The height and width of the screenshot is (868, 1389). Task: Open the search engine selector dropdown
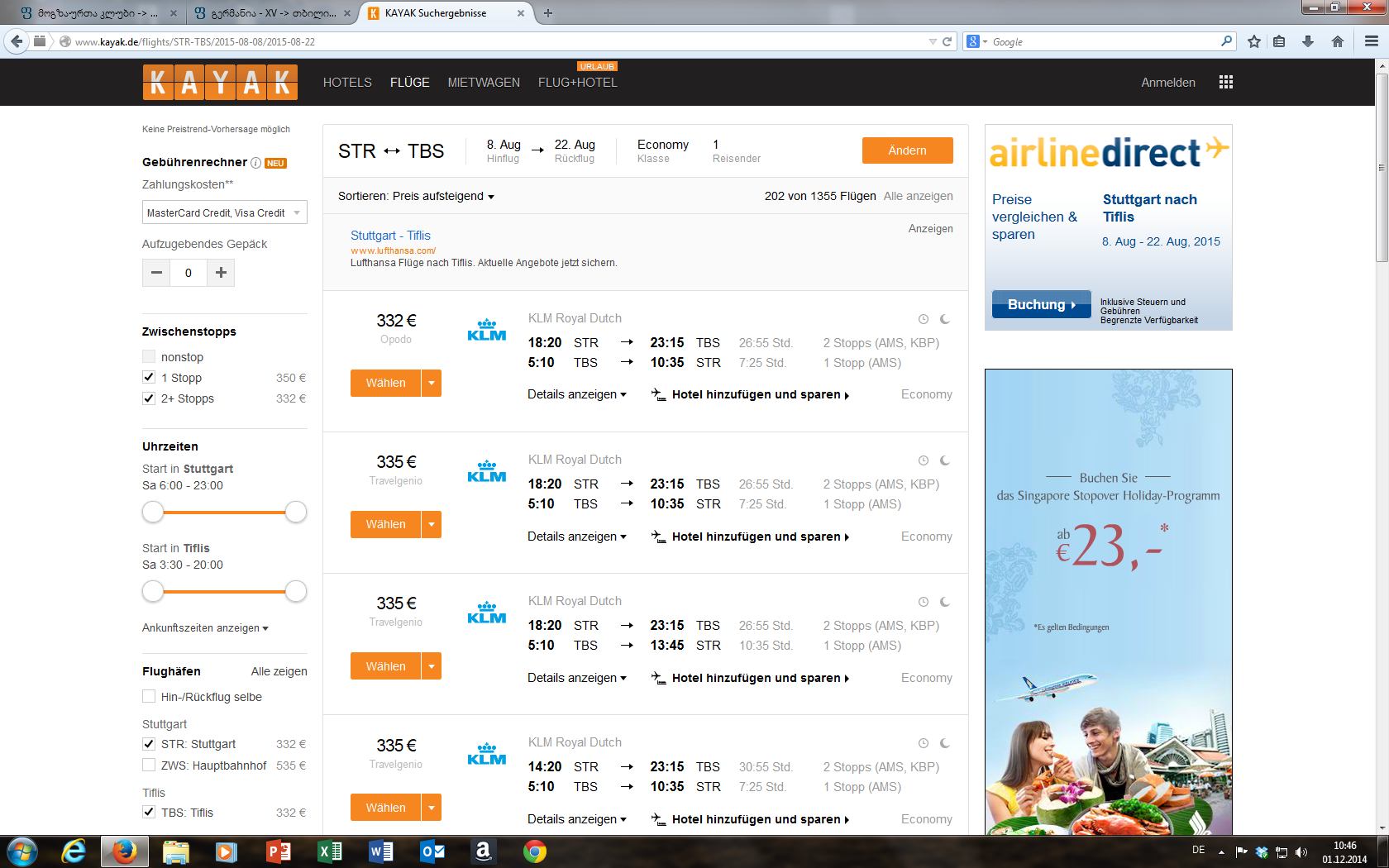976,41
